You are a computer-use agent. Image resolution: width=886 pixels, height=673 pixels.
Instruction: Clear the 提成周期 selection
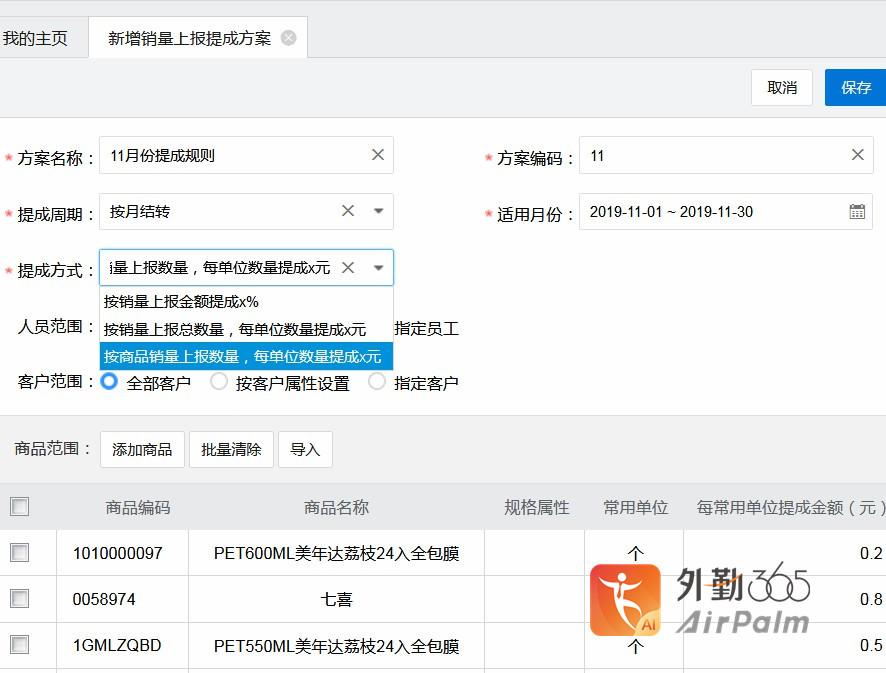tap(348, 211)
